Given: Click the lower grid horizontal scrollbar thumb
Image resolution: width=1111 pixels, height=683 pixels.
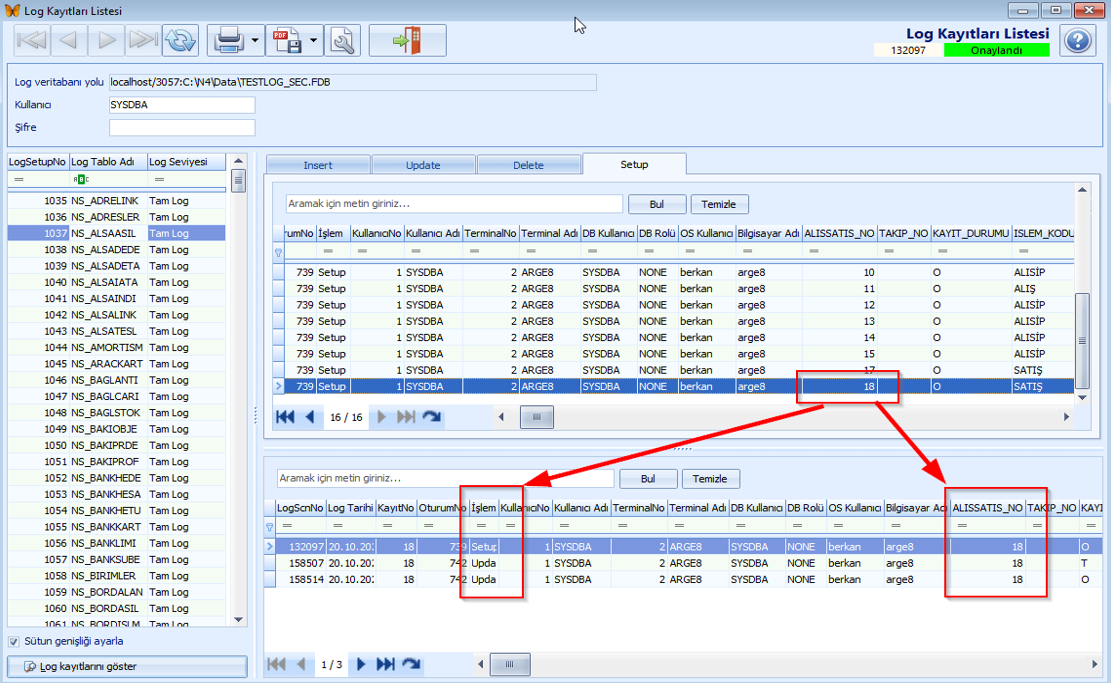Looking at the screenshot, I should click(x=510, y=664).
